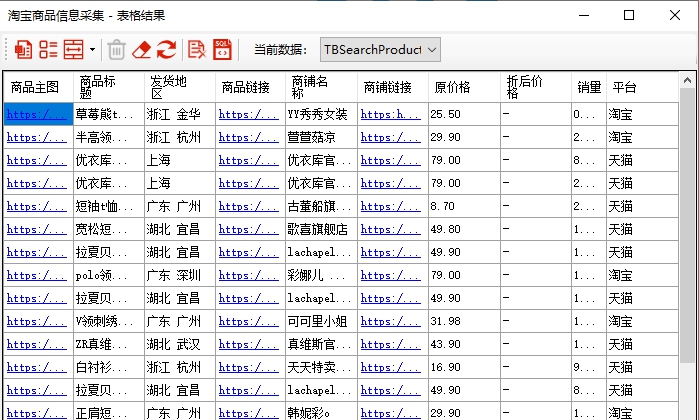Select the 49.80 price cell

click(465, 229)
